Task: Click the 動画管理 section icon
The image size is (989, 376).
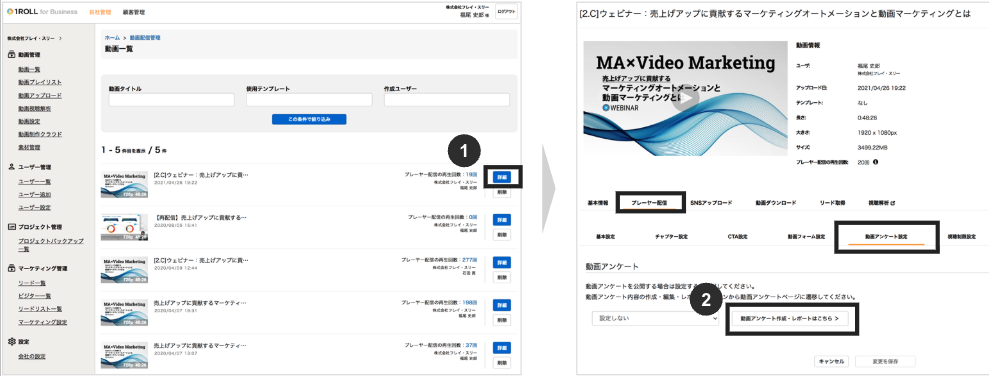Action: (11, 56)
